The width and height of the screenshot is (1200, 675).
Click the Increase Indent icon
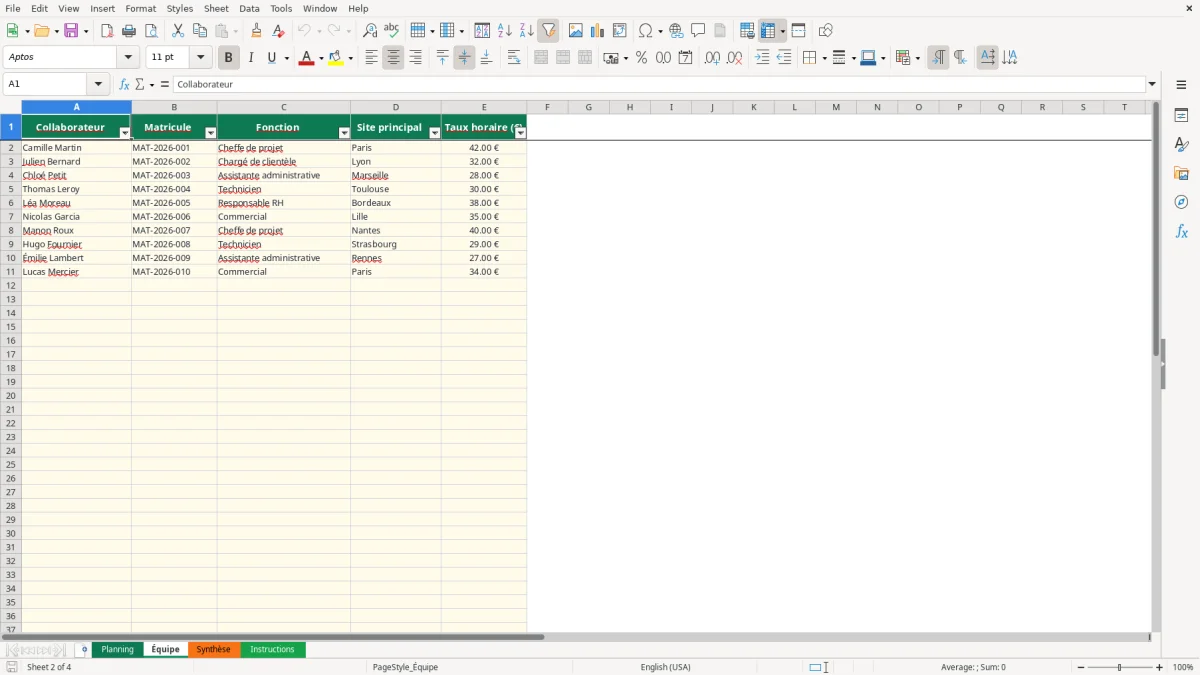[x=762, y=58]
